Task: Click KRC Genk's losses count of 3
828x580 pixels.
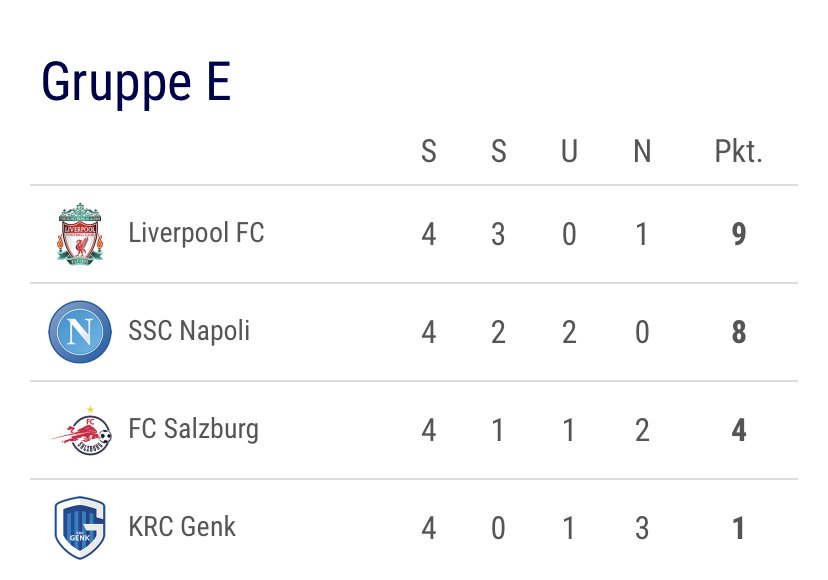Action: [642, 528]
